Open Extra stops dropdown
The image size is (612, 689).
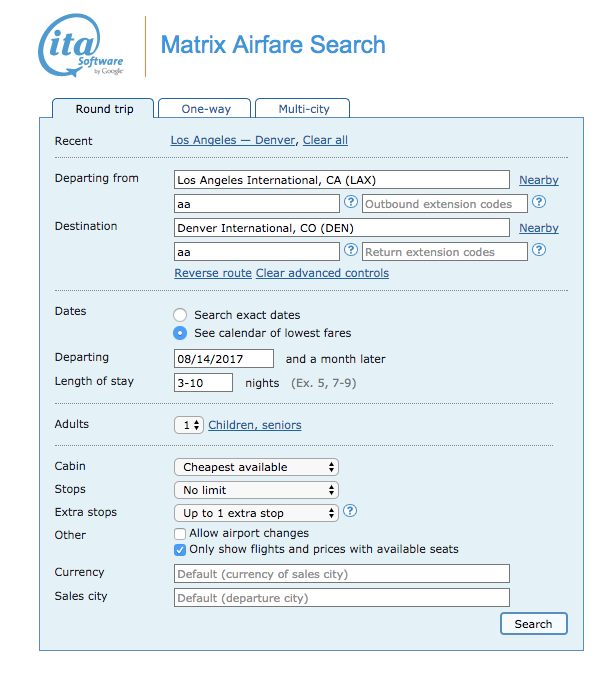(x=256, y=513)
